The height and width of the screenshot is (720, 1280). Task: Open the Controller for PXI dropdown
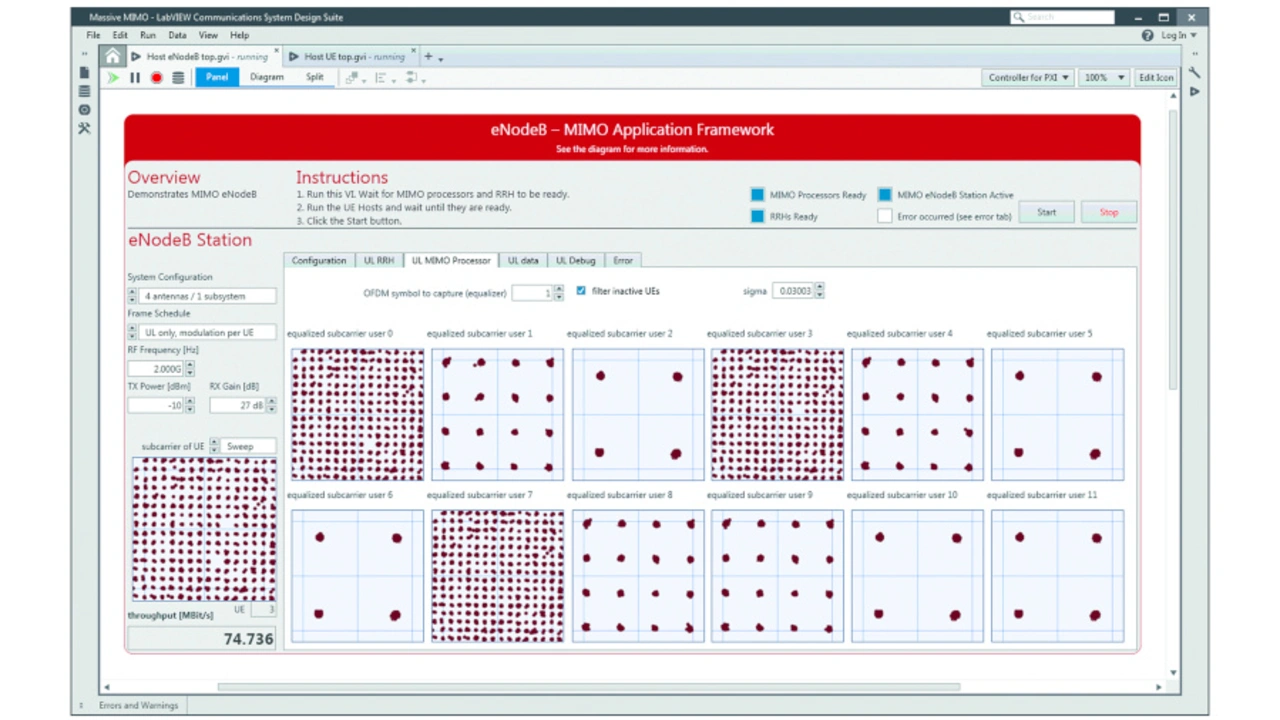[x=1028, y=77]
